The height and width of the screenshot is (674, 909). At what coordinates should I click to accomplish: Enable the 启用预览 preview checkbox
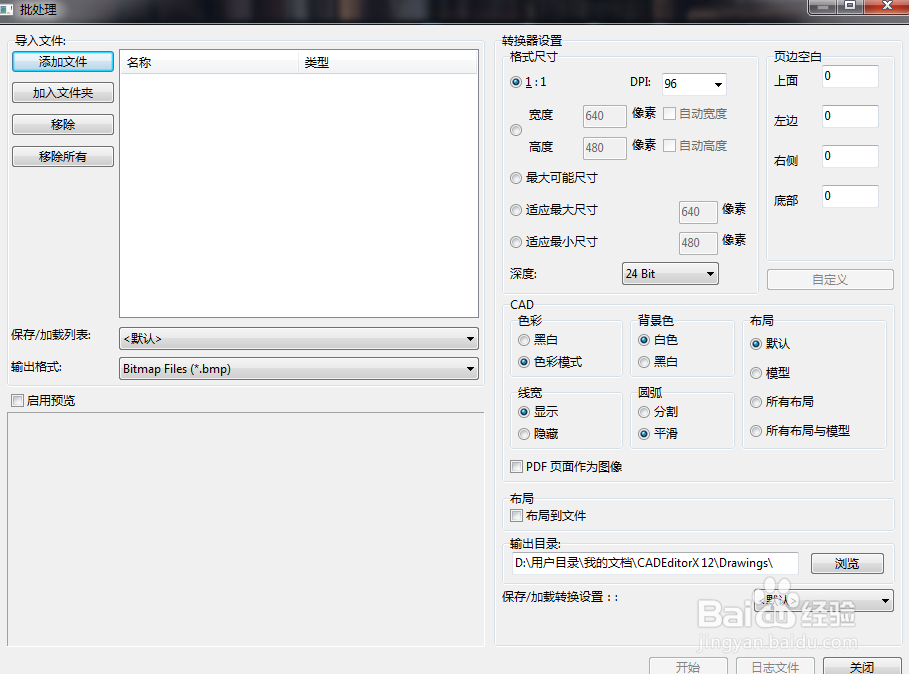tap(17, 399)
